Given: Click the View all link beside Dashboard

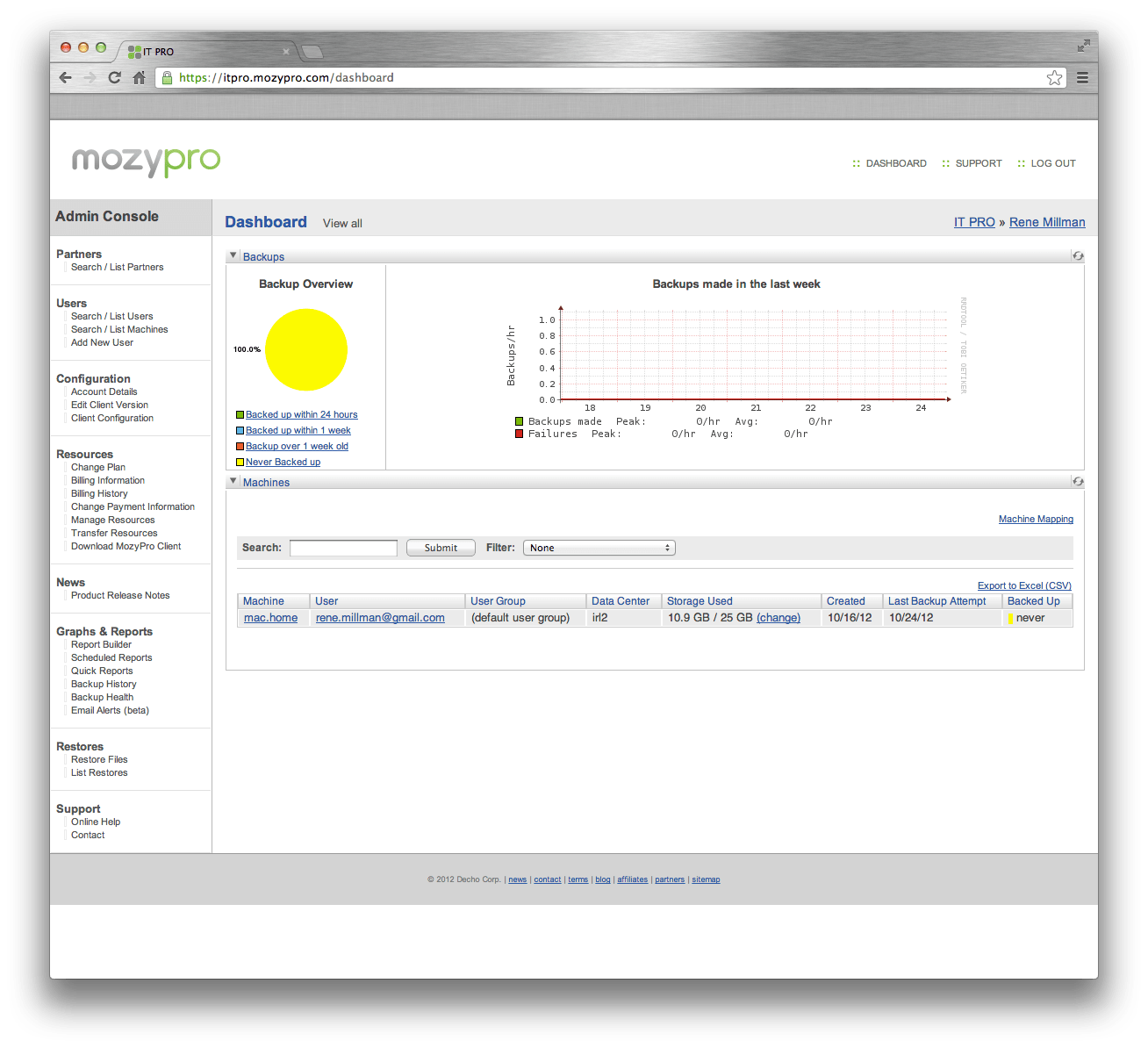Looking at the screenshot, I should click(x=342, y=223).
